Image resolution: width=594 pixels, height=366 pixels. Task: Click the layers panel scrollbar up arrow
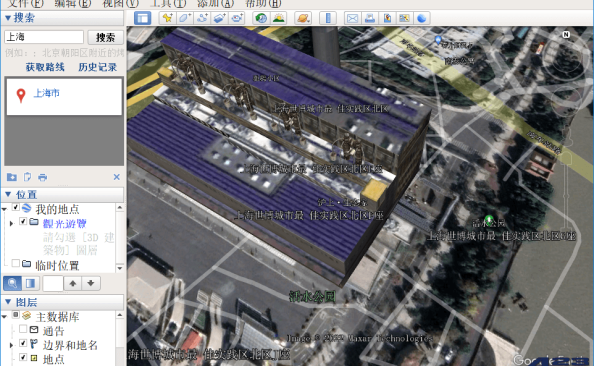point(120,315)
